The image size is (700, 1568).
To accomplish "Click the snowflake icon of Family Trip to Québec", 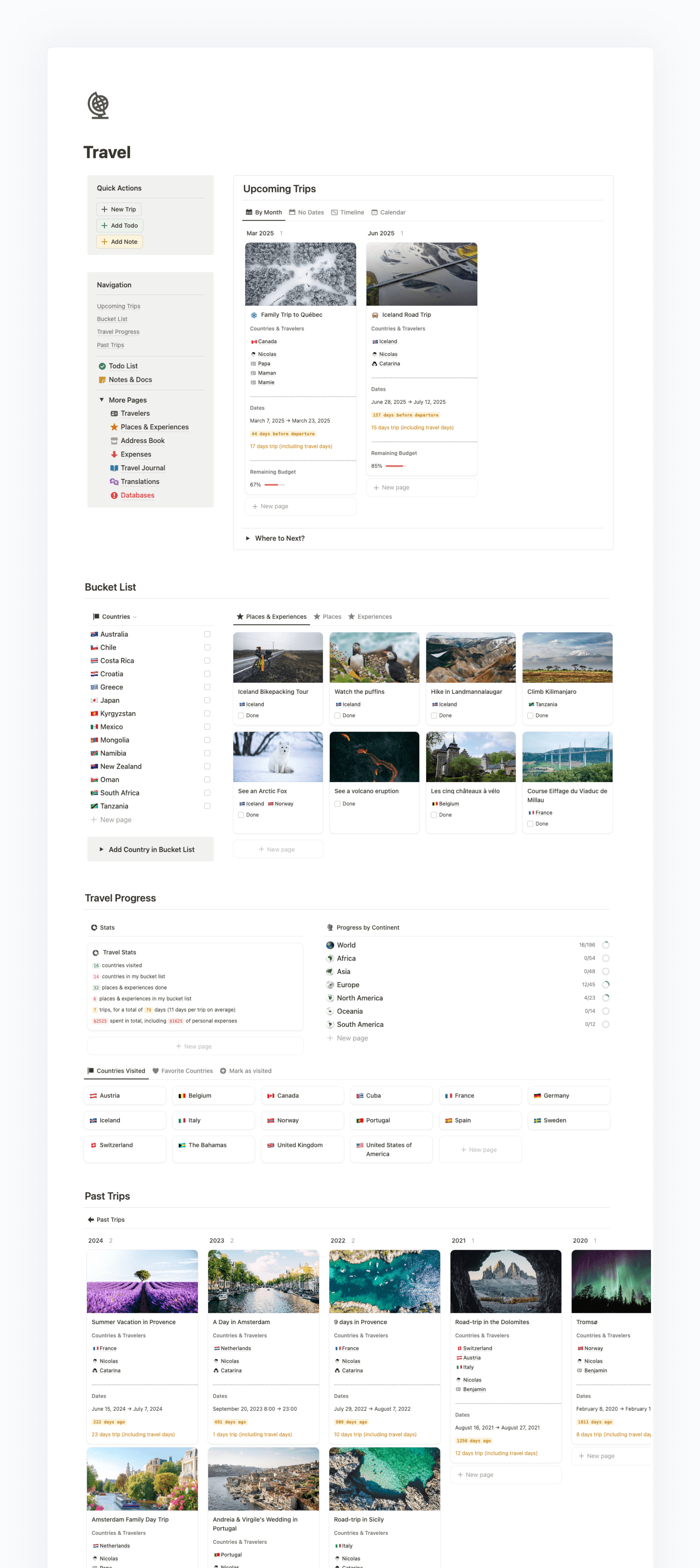I will [x=254, y=315].
